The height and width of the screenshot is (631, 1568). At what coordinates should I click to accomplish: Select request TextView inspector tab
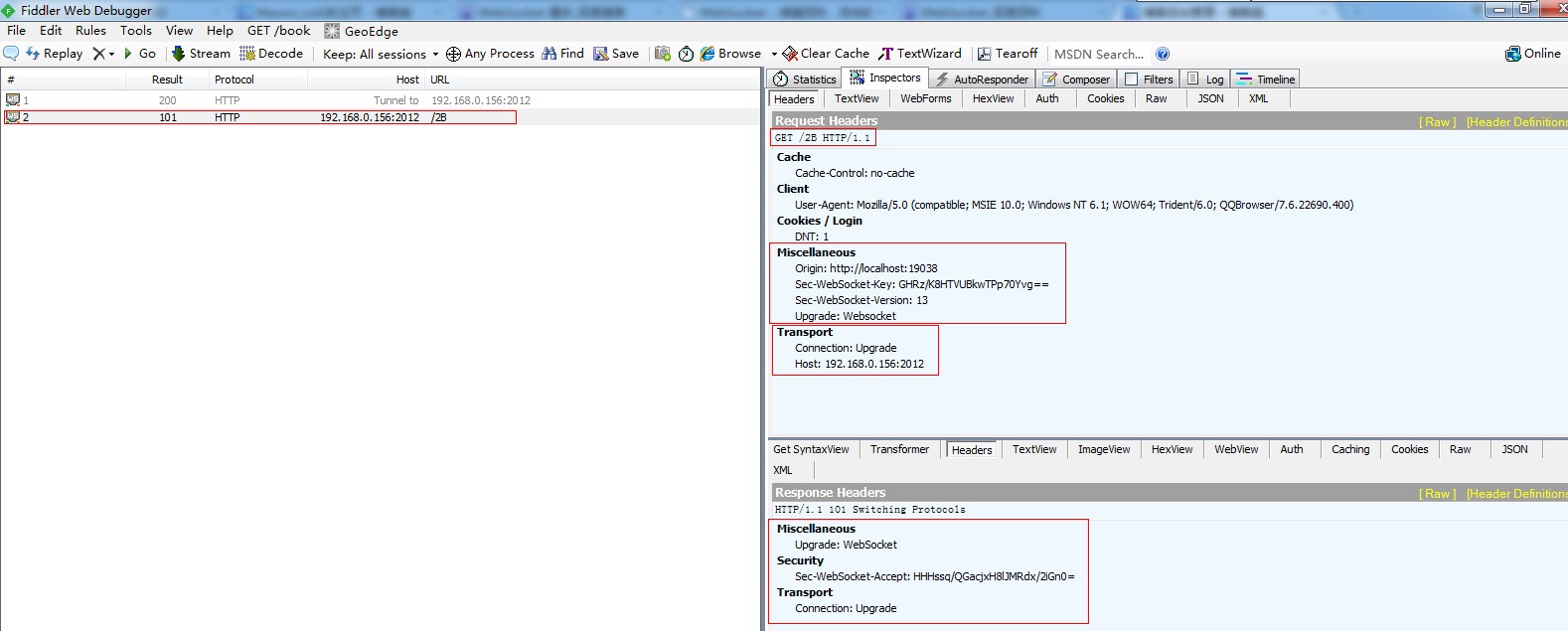pos(857,98)
